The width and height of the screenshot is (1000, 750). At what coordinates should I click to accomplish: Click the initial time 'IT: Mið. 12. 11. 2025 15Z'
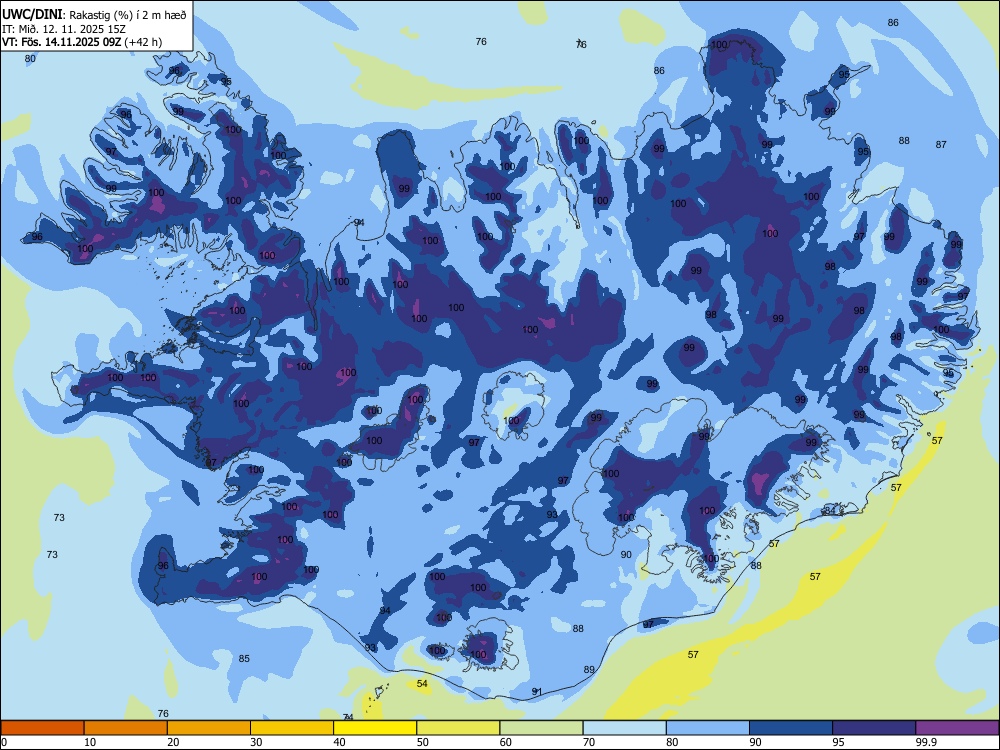(65, 29)
